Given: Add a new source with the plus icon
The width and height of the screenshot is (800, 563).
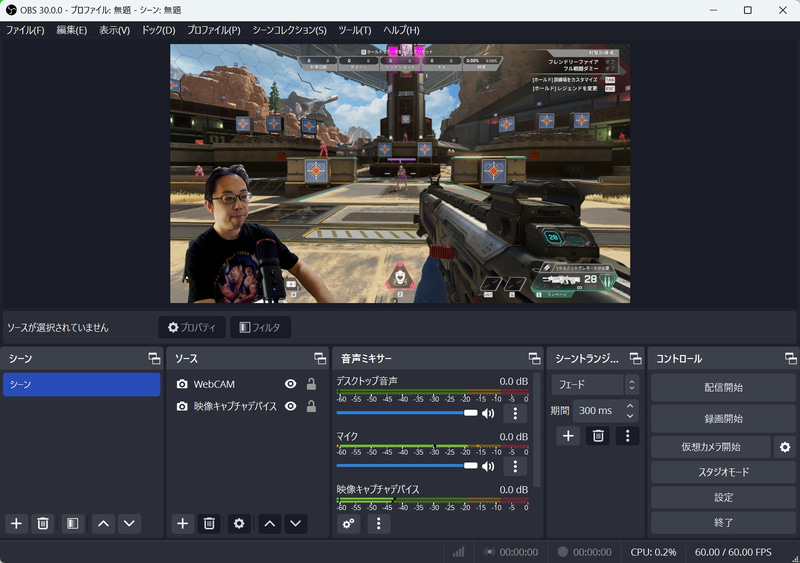Looking at the screenshot, I should click(183, 523).
